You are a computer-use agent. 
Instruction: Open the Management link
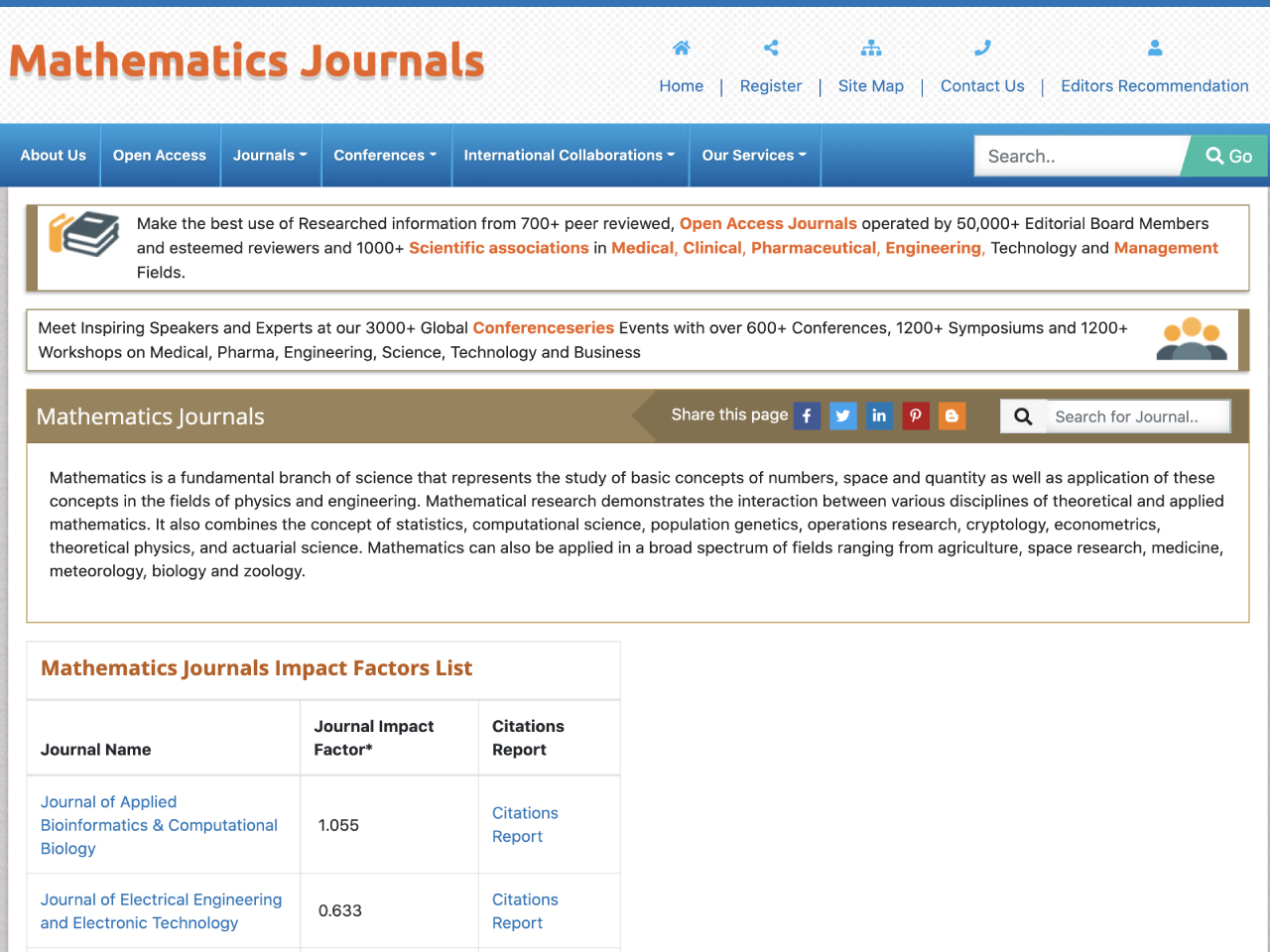coord(1166,248)
